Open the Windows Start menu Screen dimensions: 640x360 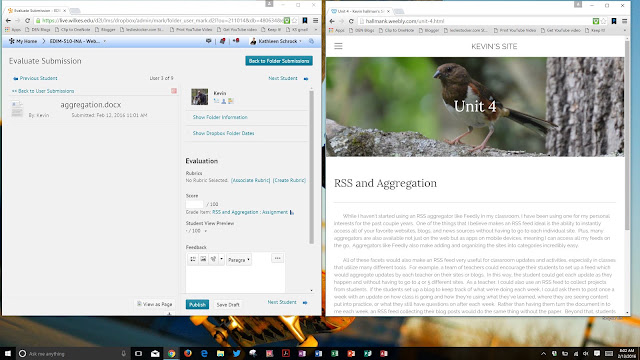click(x=8, y=353)
